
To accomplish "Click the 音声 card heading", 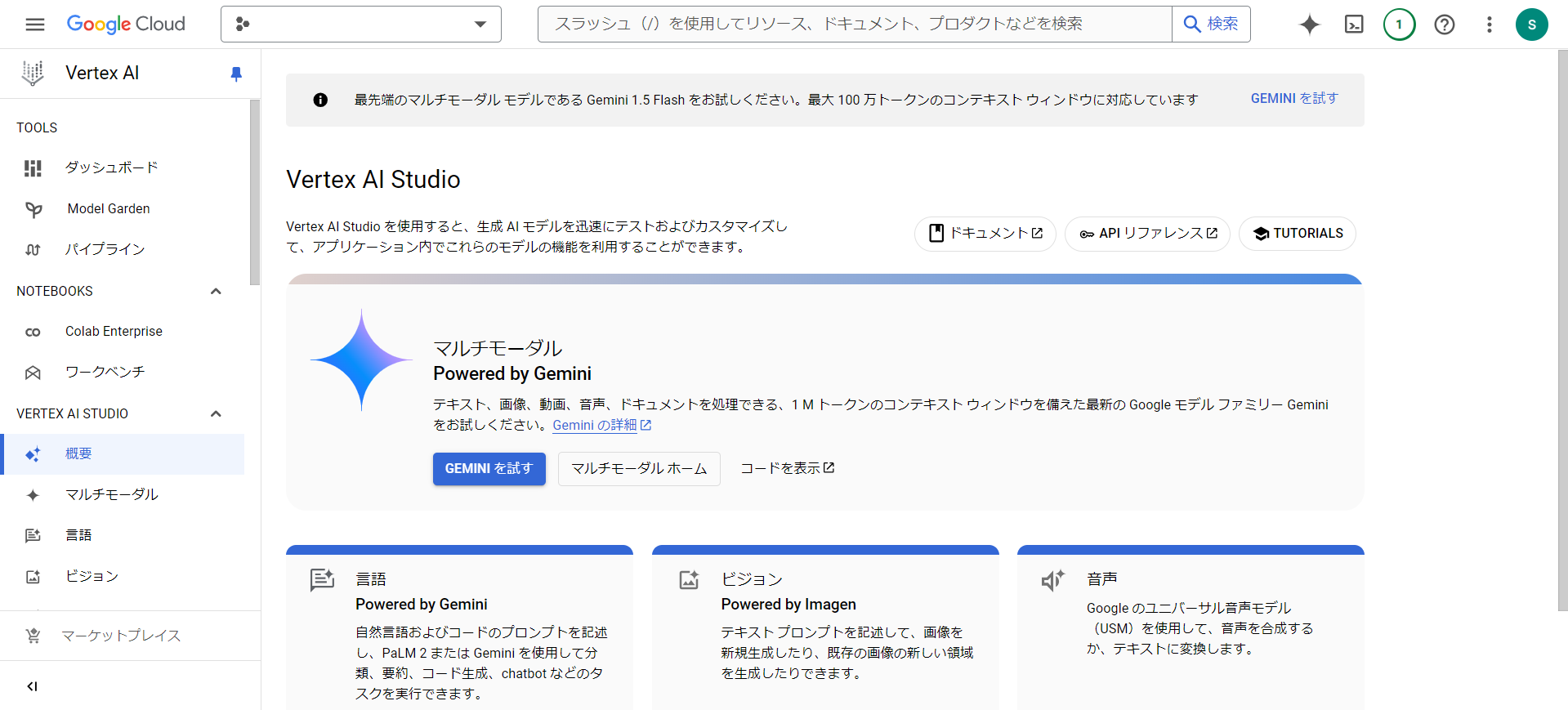I will [x=1102, y=579].
